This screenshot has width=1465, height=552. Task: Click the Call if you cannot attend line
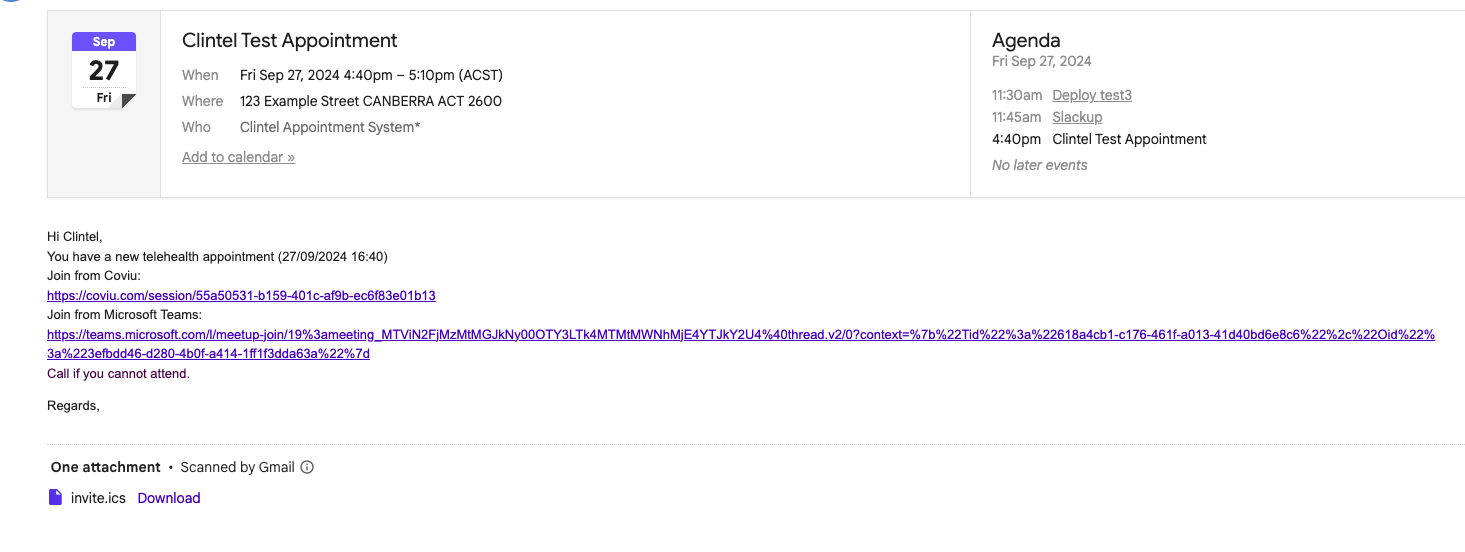coord(118,374)
